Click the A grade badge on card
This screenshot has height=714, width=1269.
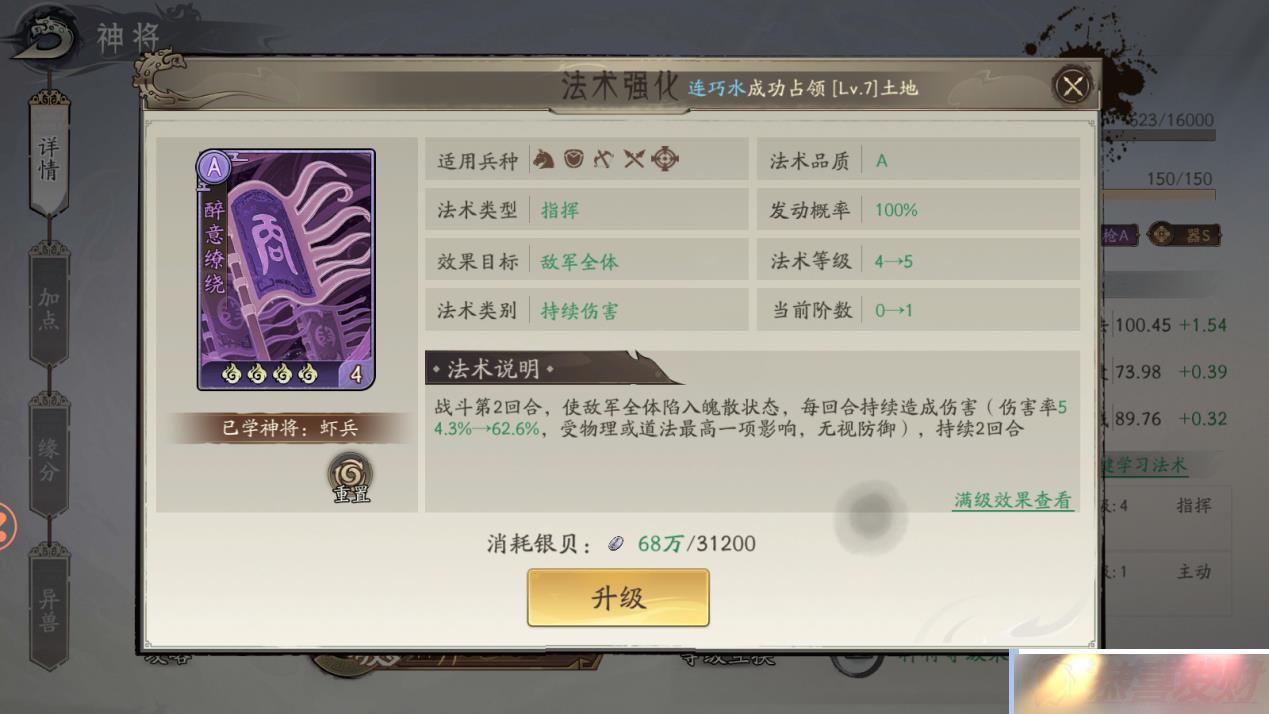[213, 167]
